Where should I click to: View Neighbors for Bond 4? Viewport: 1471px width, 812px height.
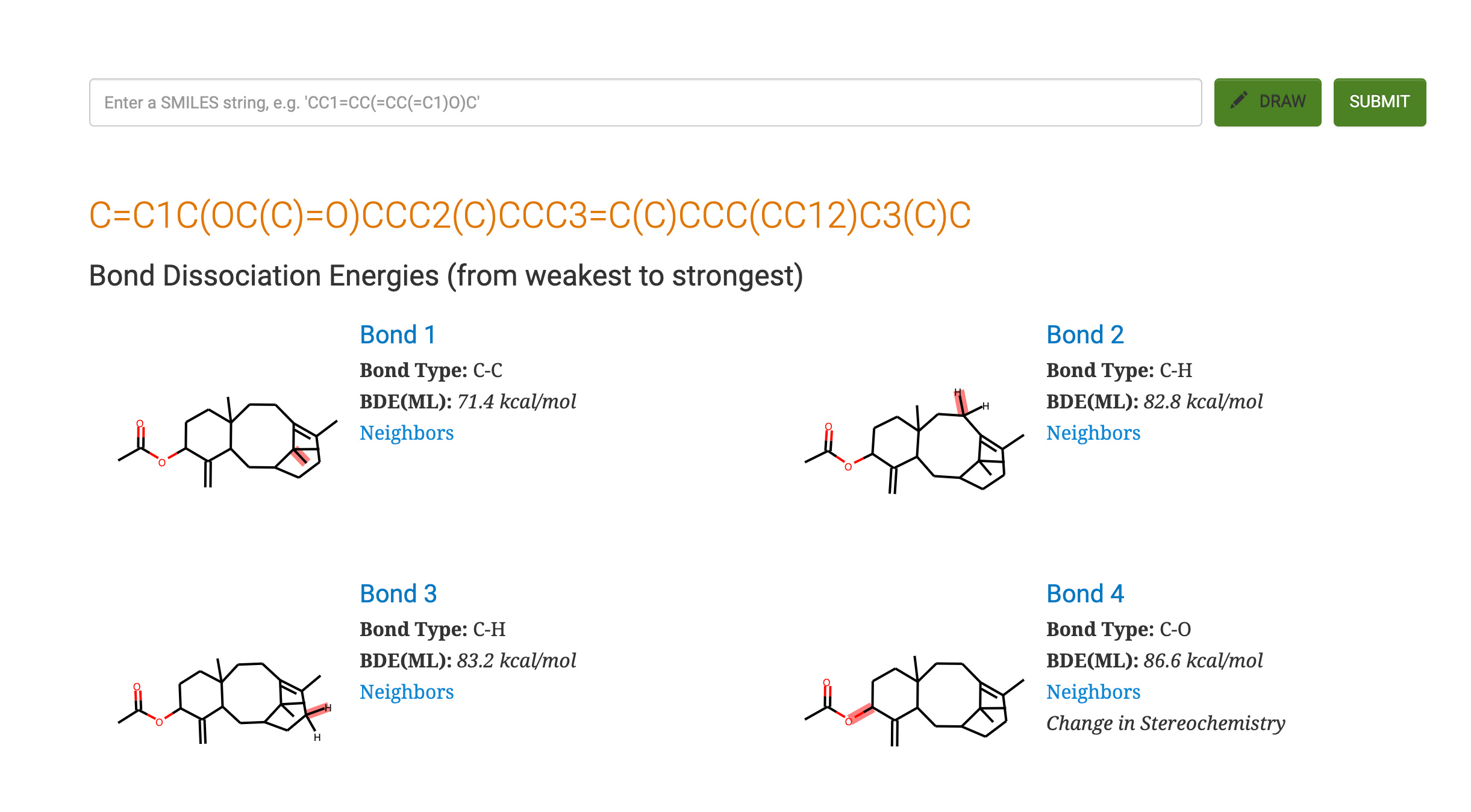pyautogui.click(x=1093, y=692)
